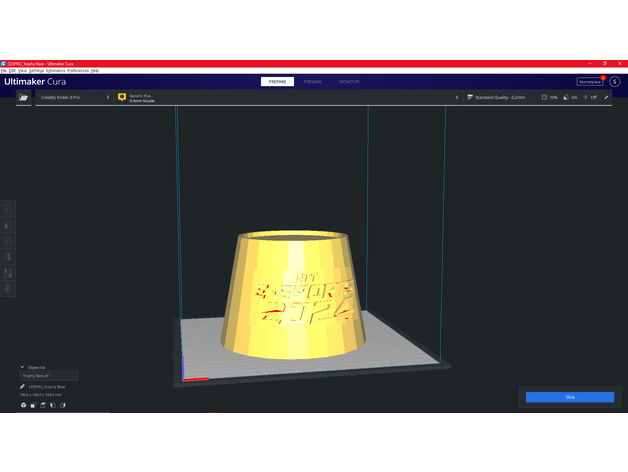Open the Extensions menu
Viewport: 628px width, 472px height.
(56, 71)
